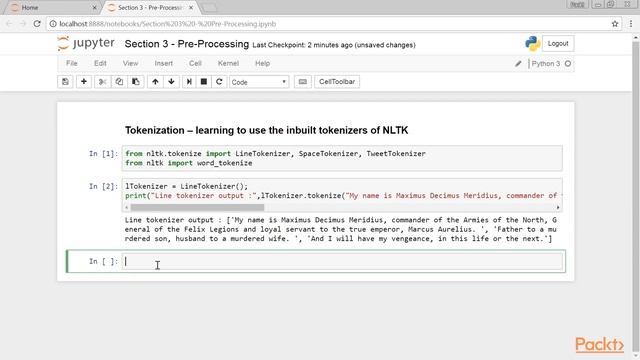Image resolution: width=640 pixels, height=360 pixels.
Task: Click the Python logo icon
Action: point(532,44)
